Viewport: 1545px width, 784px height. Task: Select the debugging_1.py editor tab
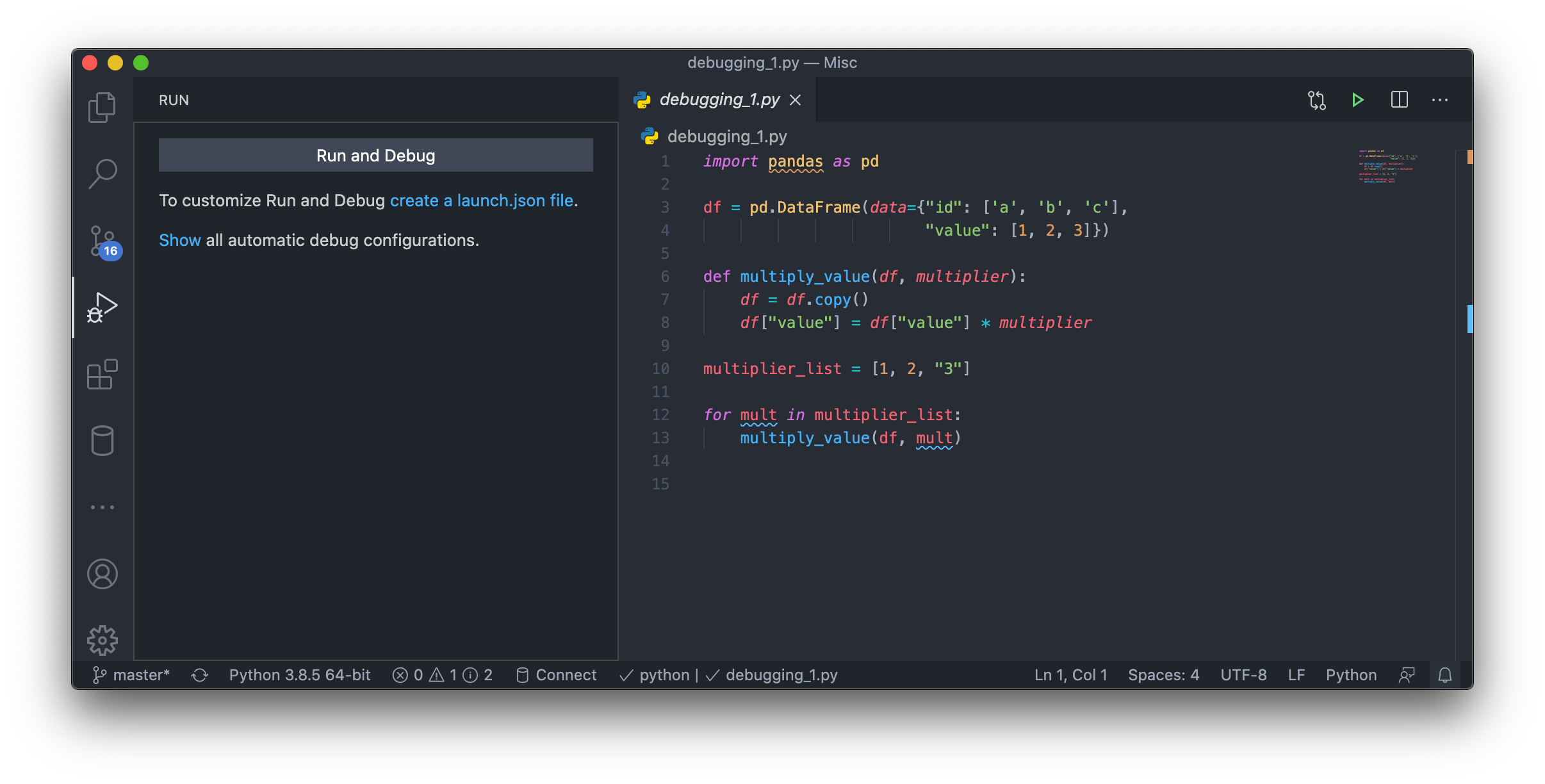(719, 100)
